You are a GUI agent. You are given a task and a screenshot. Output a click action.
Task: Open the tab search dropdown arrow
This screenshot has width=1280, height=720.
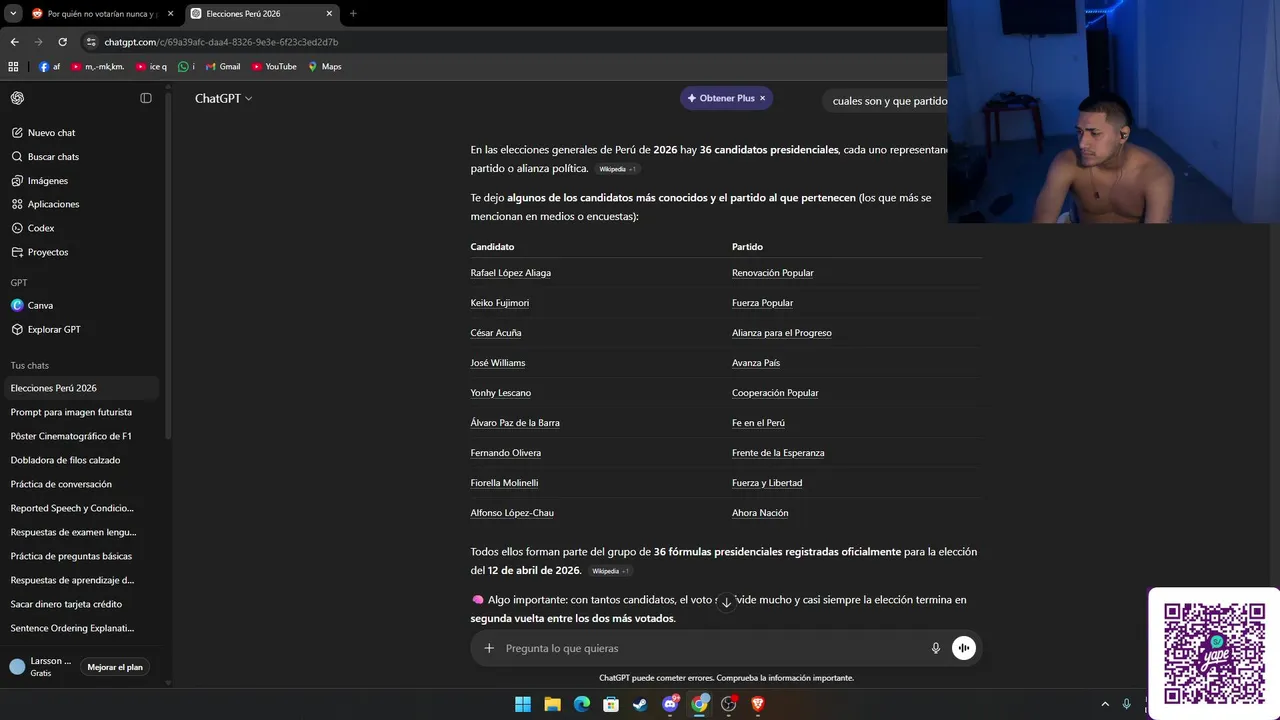click(x=13, y=14)
